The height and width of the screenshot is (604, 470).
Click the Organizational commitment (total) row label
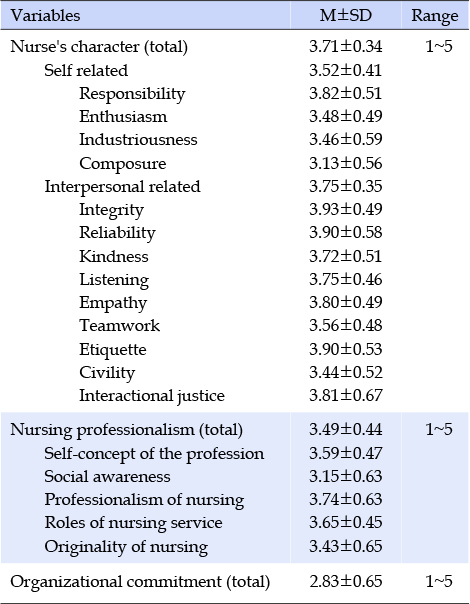pyautogui.click(x=140, y=582)
